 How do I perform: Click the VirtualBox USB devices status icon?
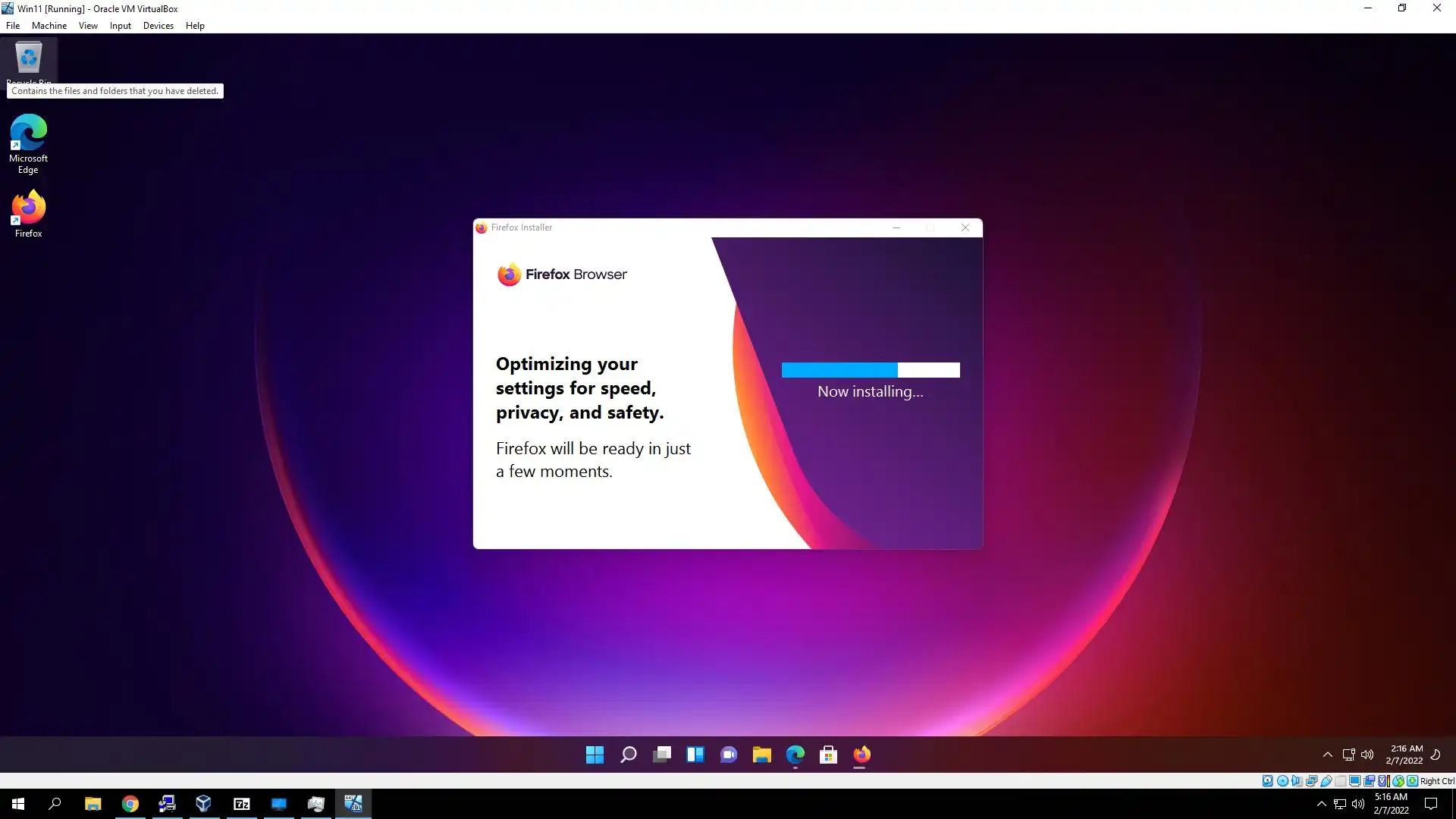(x=1326, y=781)
